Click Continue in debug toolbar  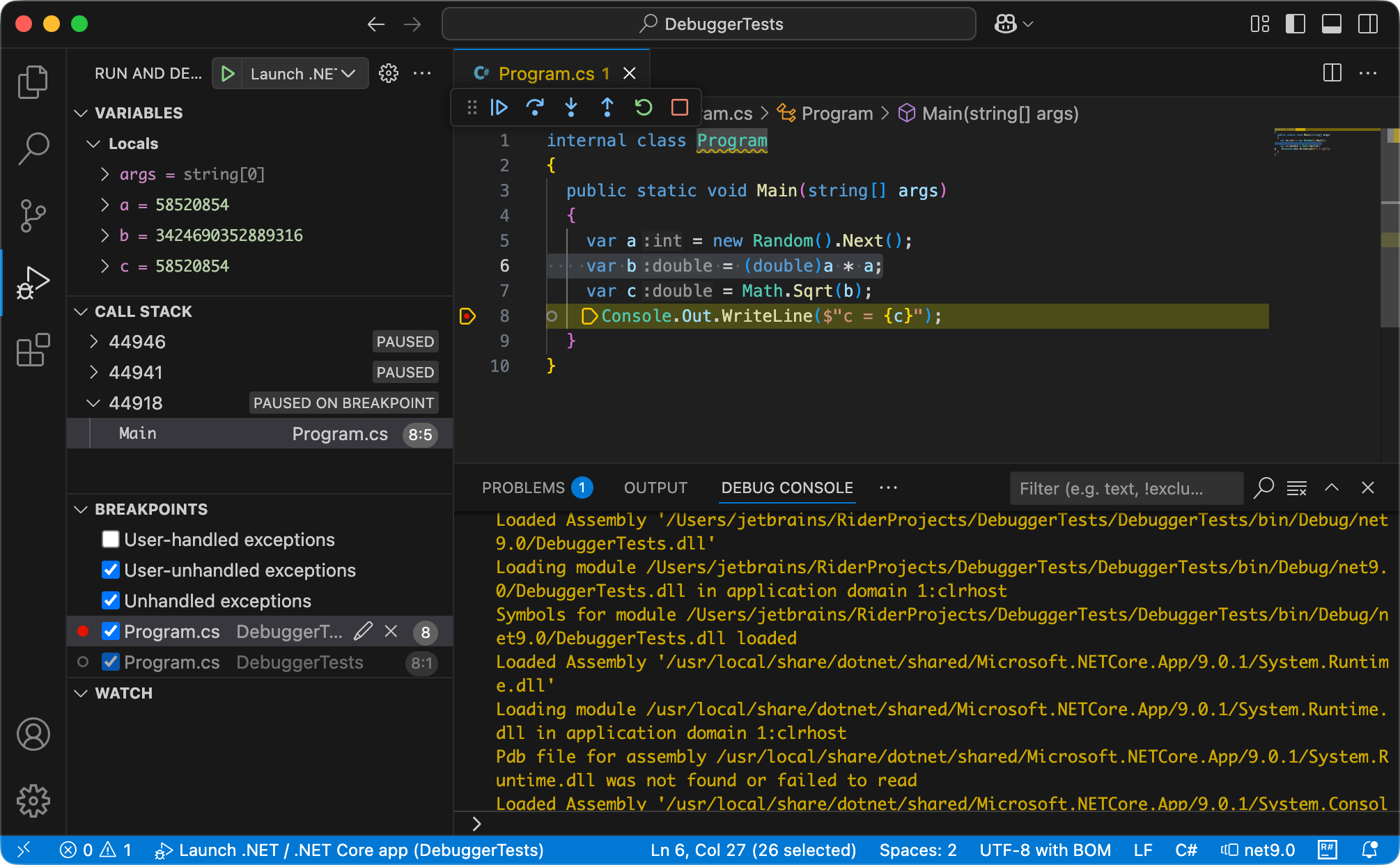499,107
